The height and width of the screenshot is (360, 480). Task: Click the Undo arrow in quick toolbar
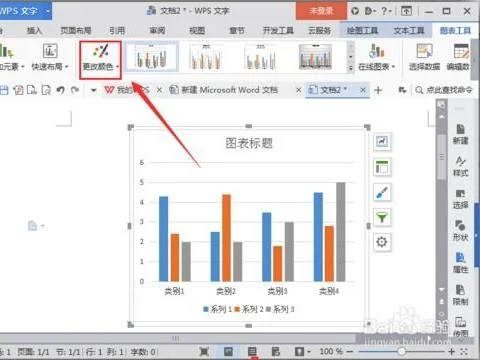[60, 90]
